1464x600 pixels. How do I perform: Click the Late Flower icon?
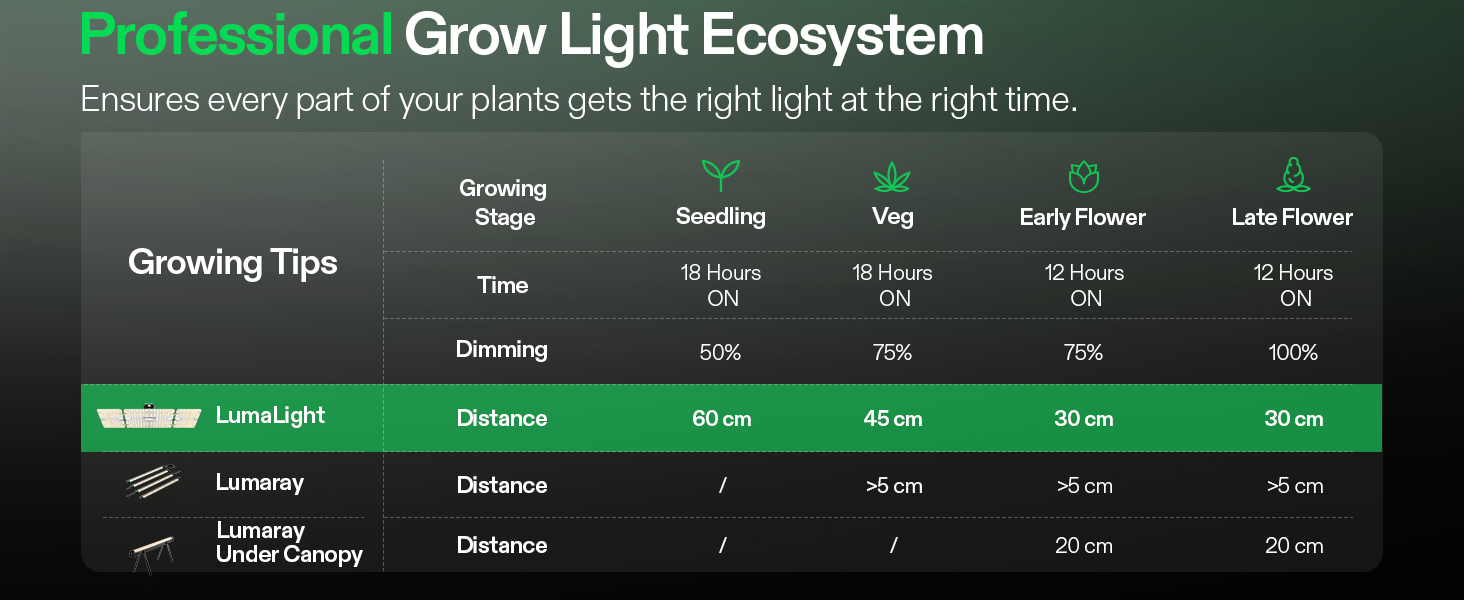[x=1293, y=175]
